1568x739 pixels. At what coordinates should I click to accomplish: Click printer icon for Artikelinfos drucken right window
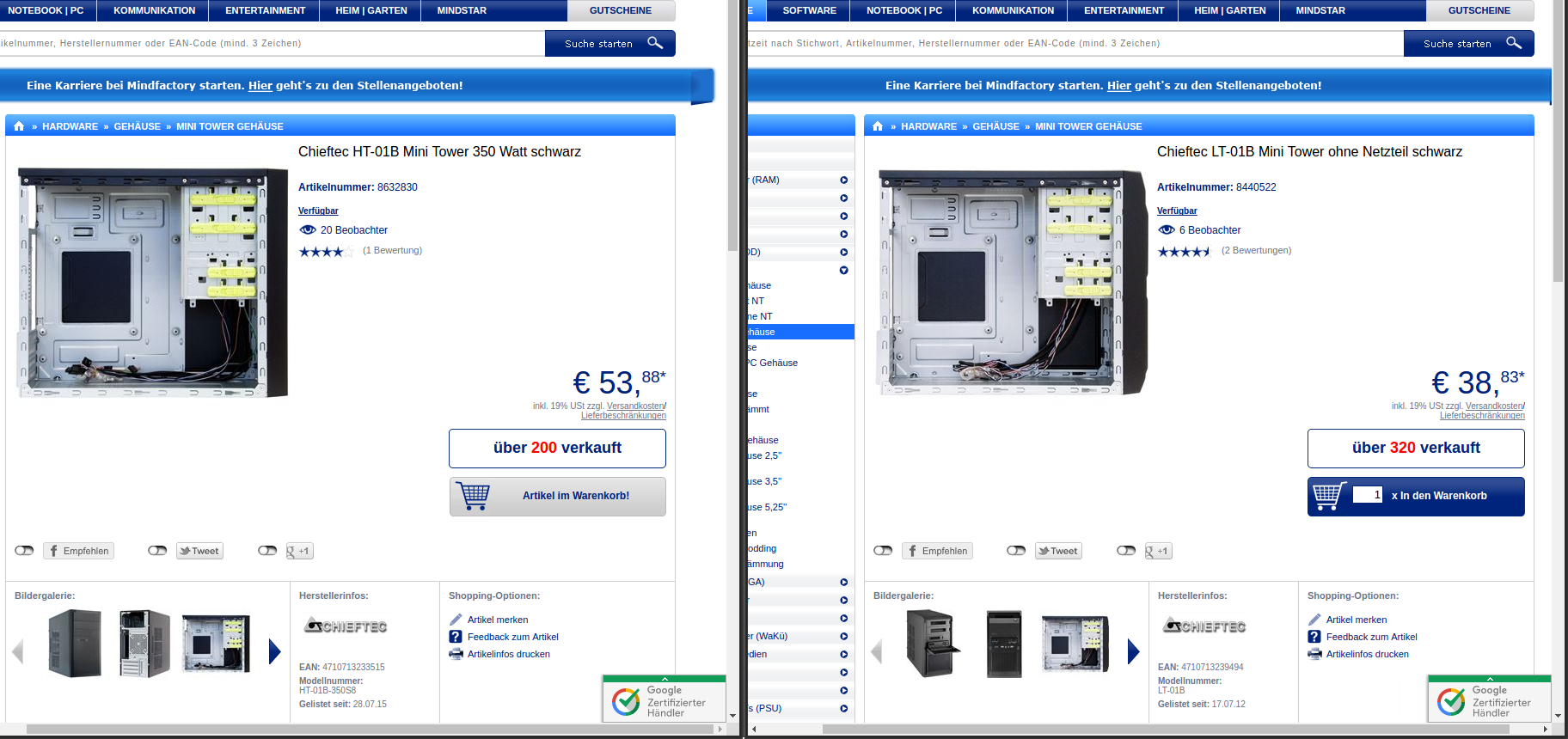1314,654
